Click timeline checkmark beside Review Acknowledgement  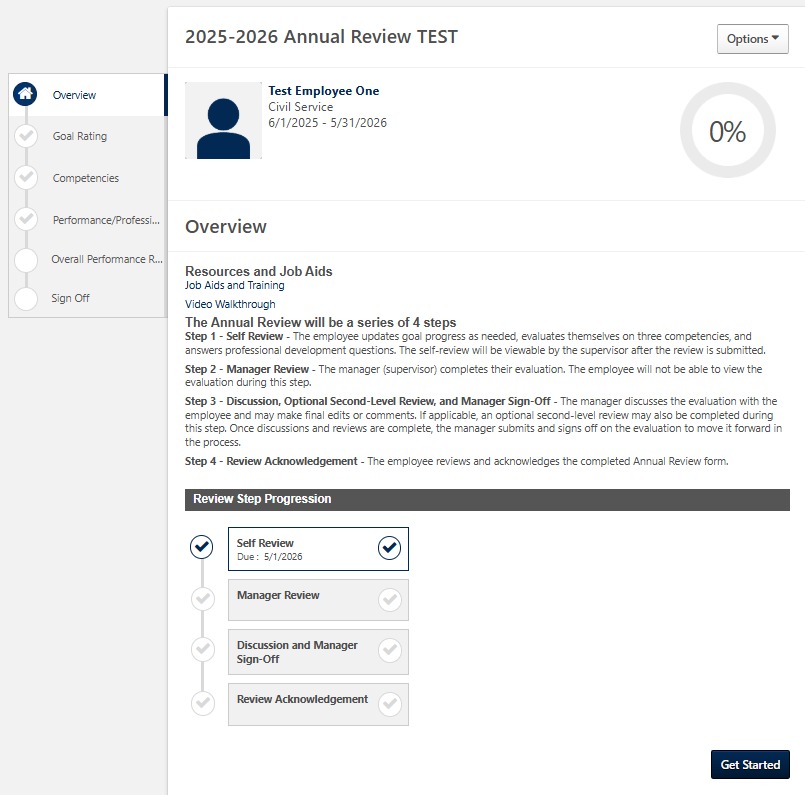point(203,703)
